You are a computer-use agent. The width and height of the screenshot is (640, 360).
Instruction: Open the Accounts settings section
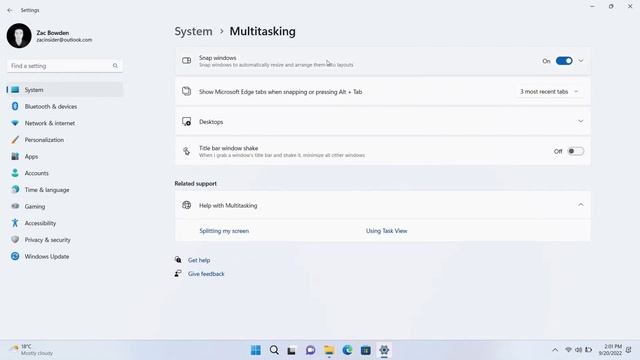pyautogui.click(x=64, y=173)
